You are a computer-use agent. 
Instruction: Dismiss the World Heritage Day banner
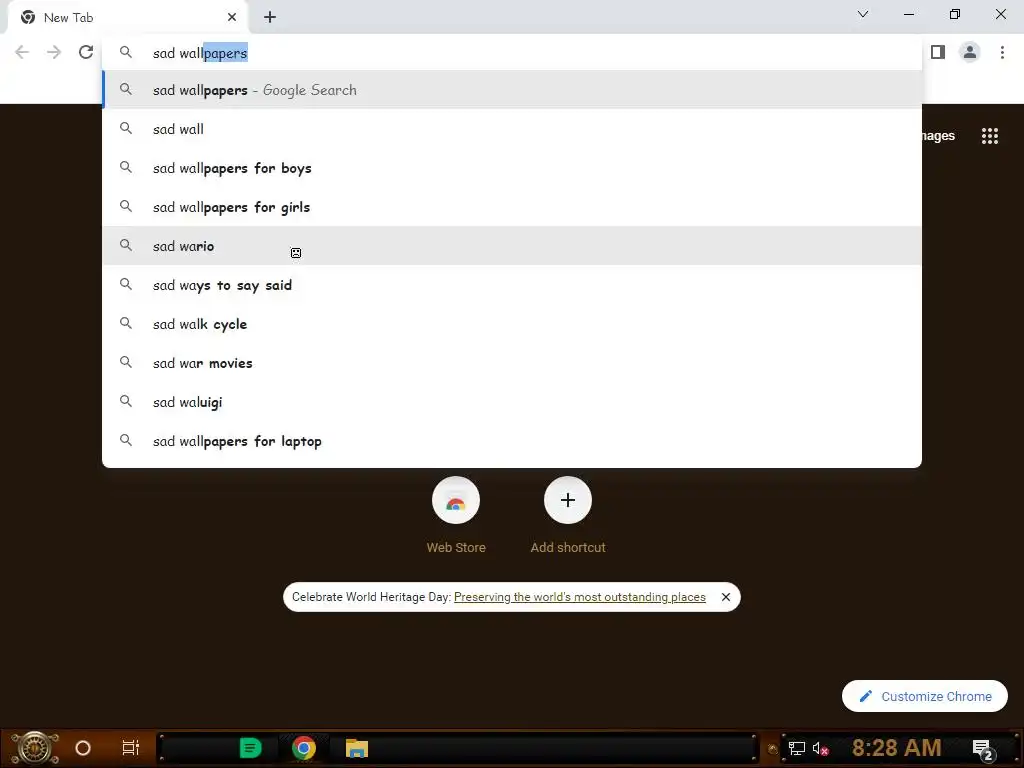pyautogui.click(x=726, y=597)
